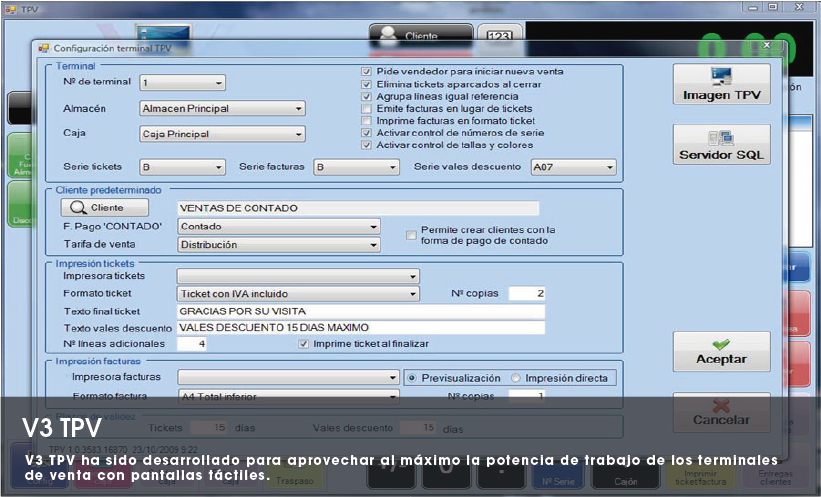Click the 123 keypad icon in toolbar
The width and height of the screenshot is (821, 497).
click(x=499, y=36)
